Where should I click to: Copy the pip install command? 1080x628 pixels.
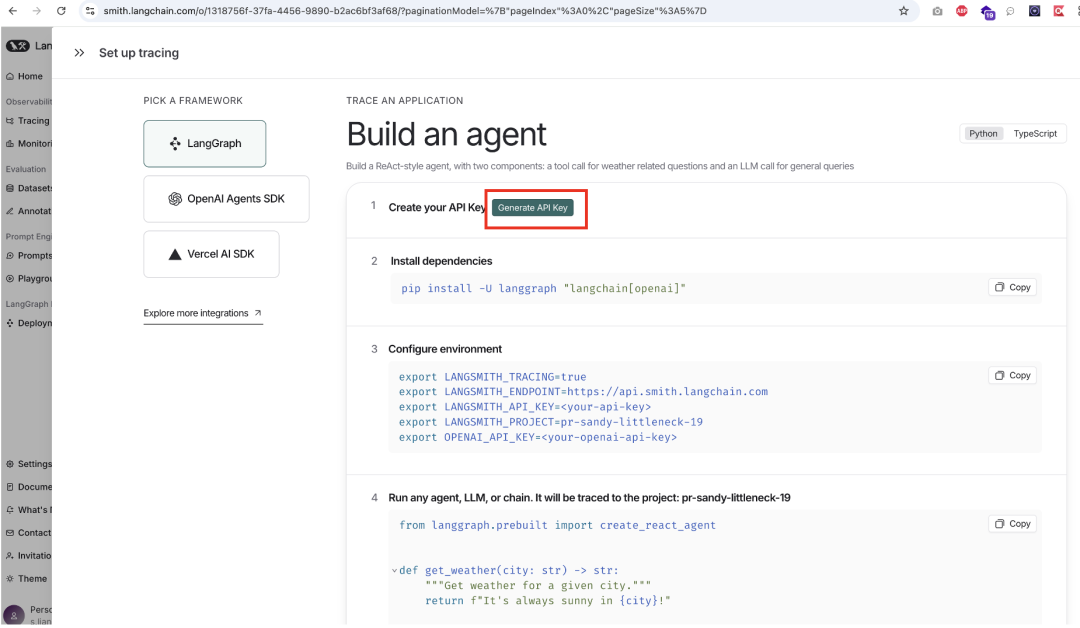click(1012, 287)
